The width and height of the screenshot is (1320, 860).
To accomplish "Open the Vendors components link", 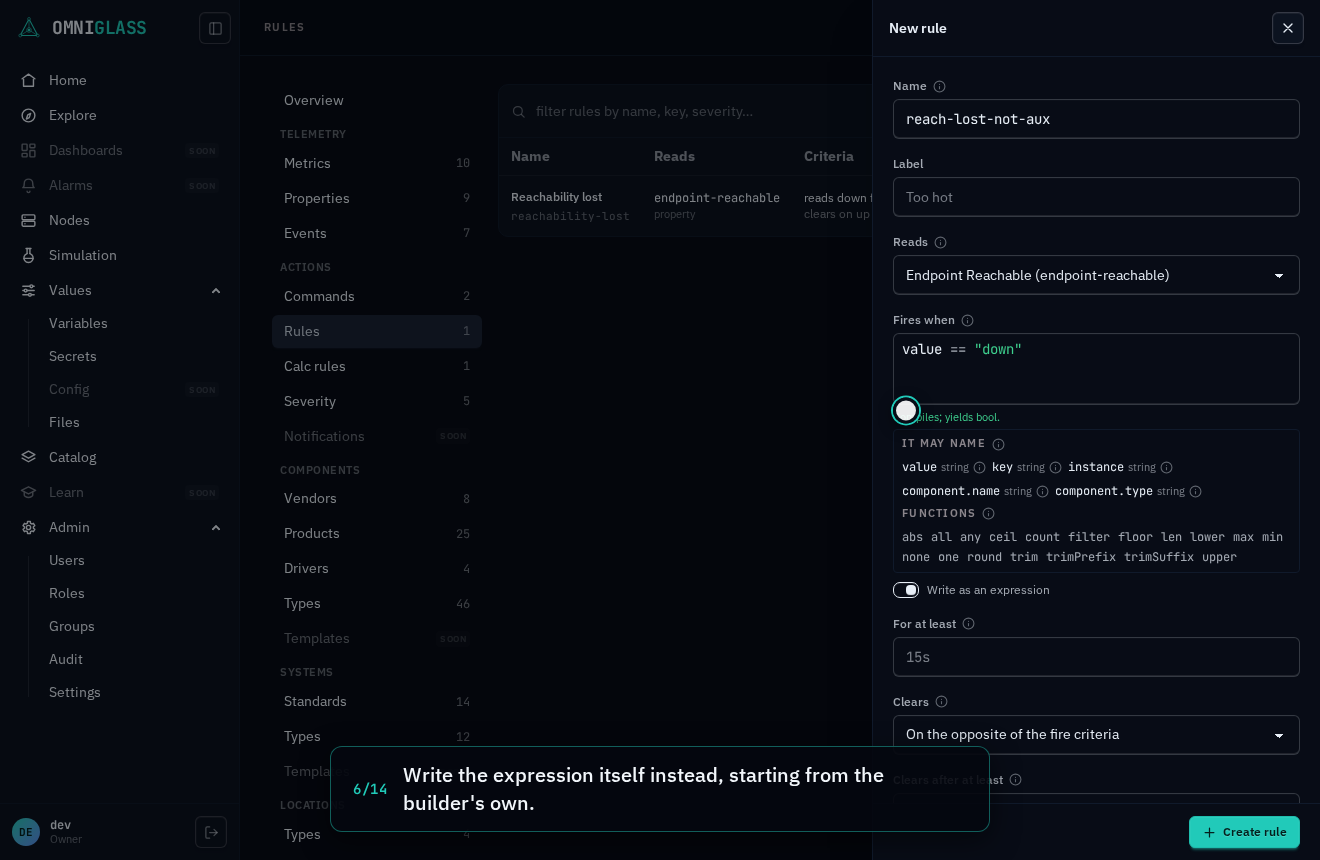I will click(377, 498).
